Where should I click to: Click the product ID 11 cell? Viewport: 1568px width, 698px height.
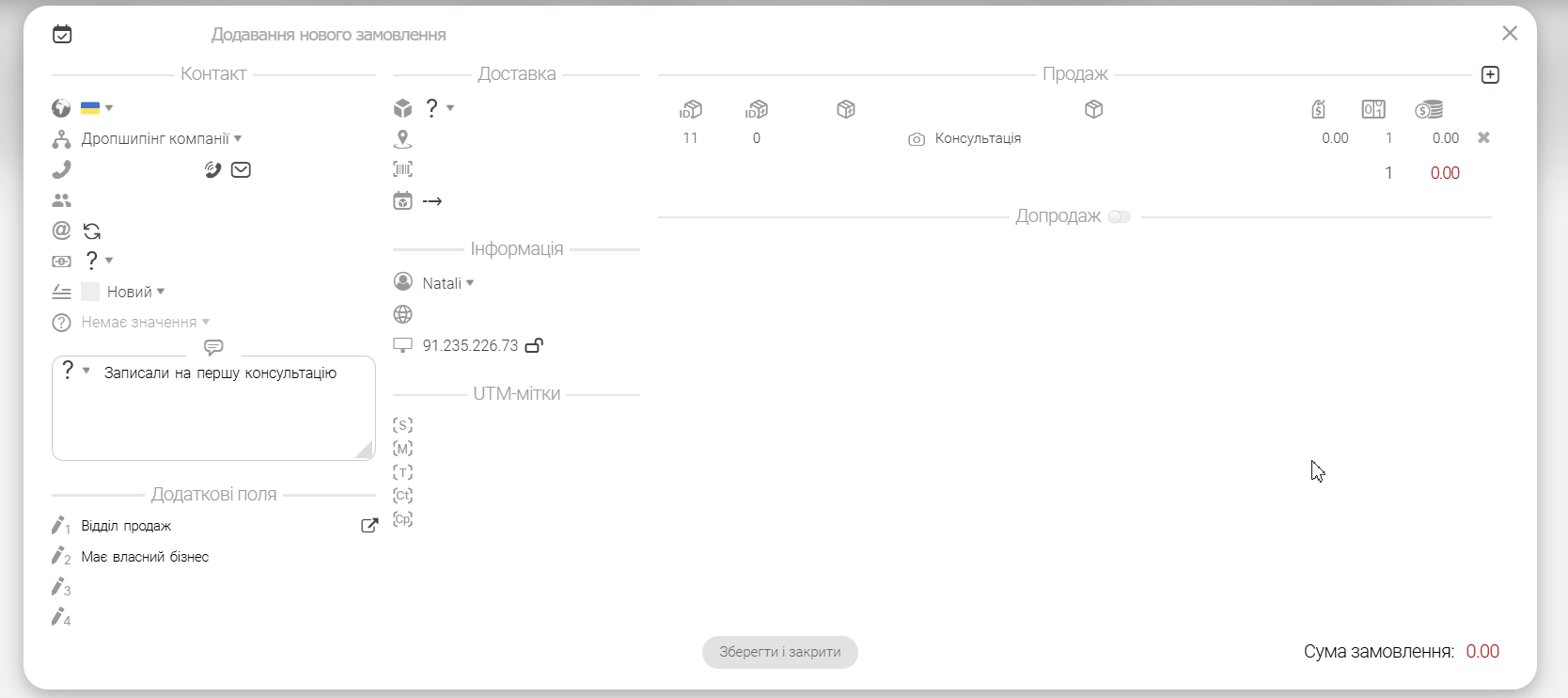click(690, 138)
